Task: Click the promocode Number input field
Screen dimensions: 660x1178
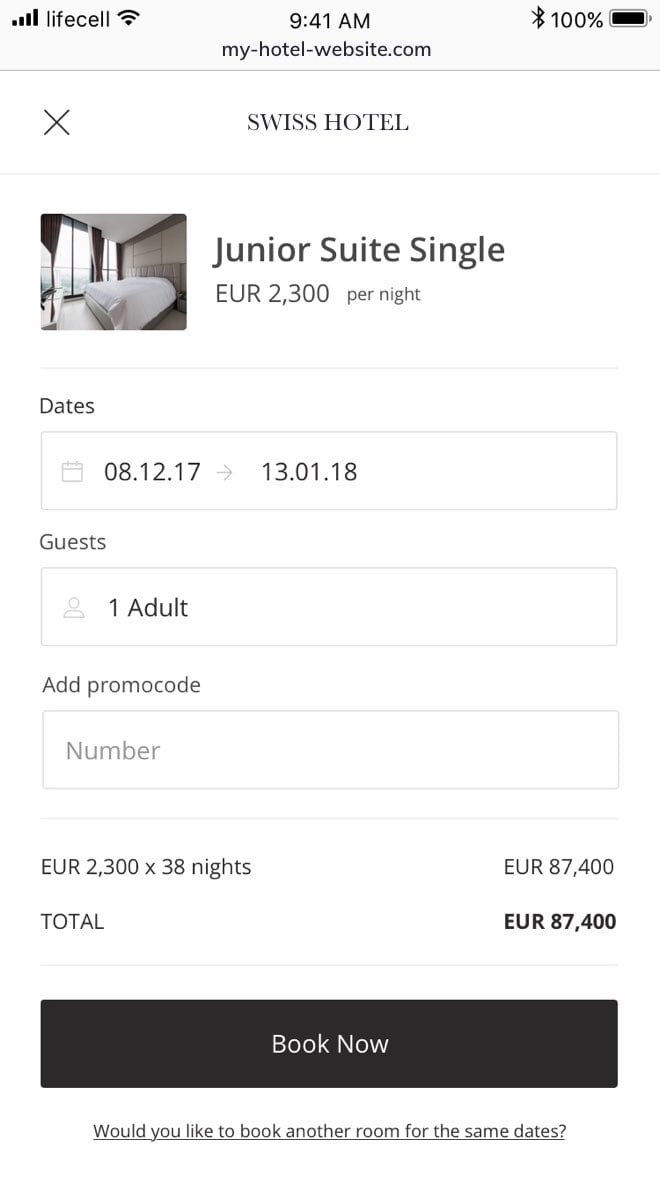Action: [330, 750]
